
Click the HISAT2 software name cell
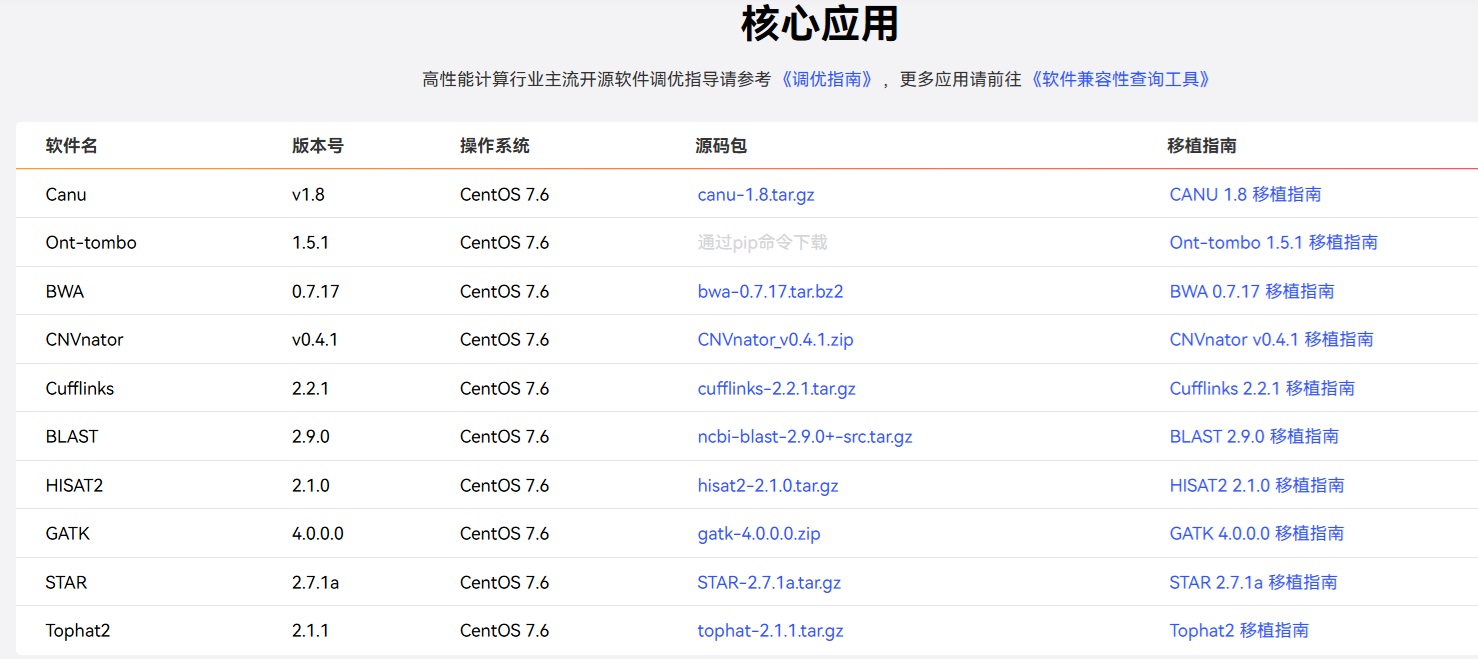coord(75,485)
